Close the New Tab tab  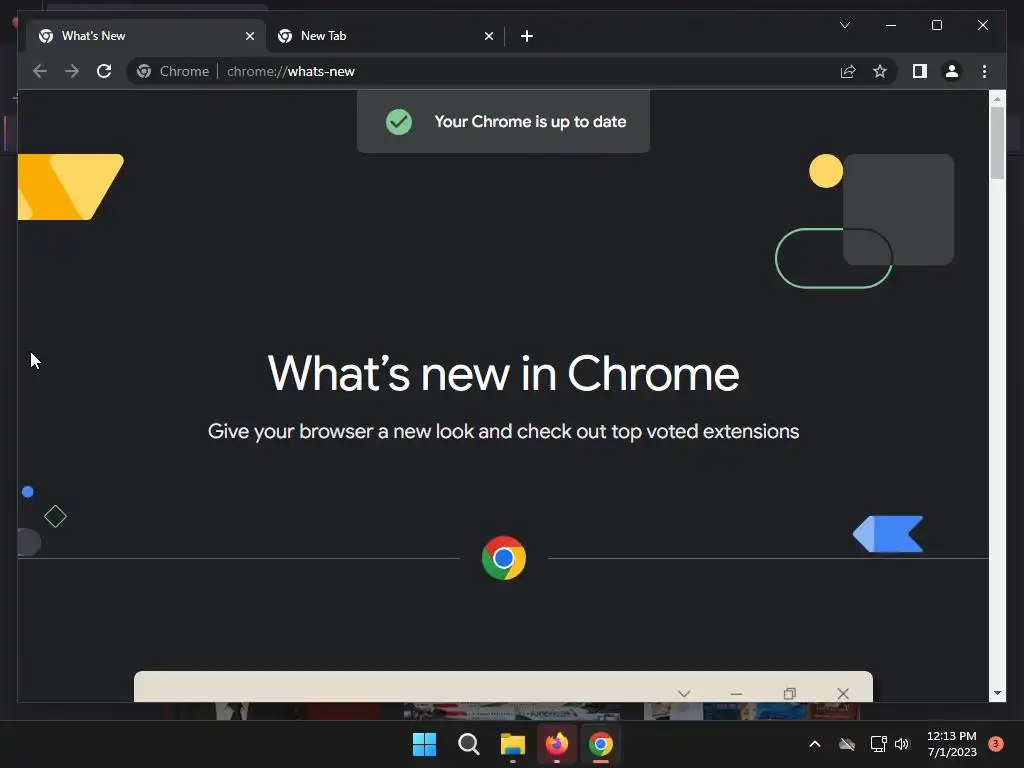(x=488, y=36)
